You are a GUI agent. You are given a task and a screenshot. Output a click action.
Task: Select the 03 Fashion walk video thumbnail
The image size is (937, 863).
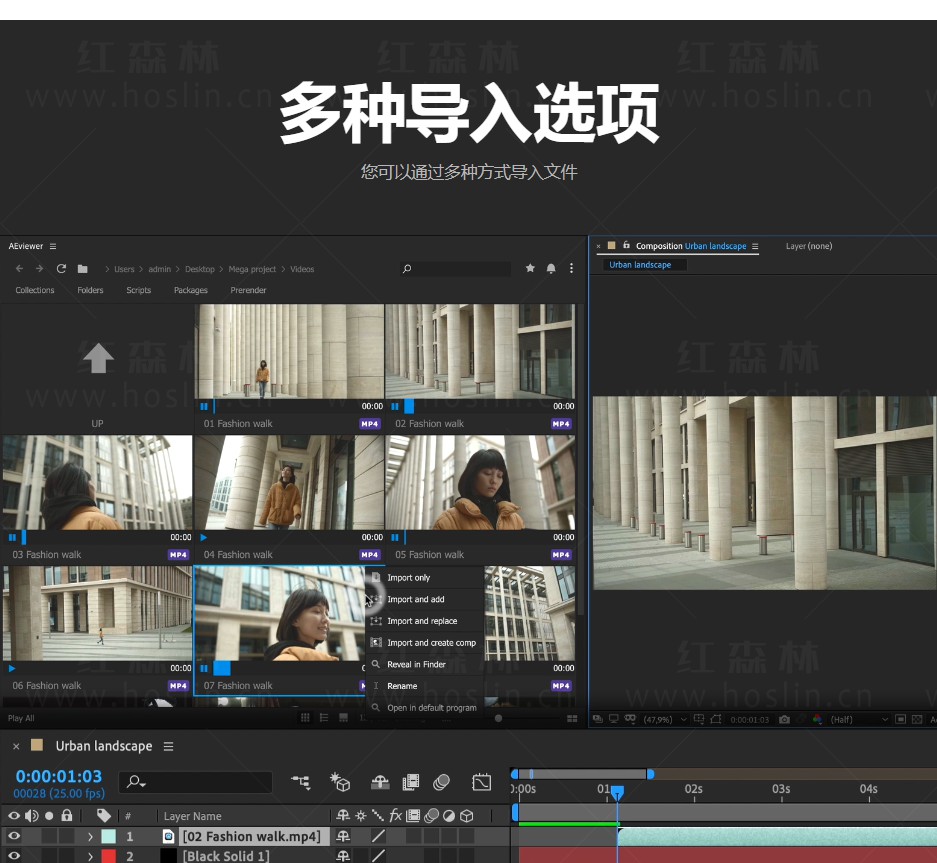click(97, 483)
